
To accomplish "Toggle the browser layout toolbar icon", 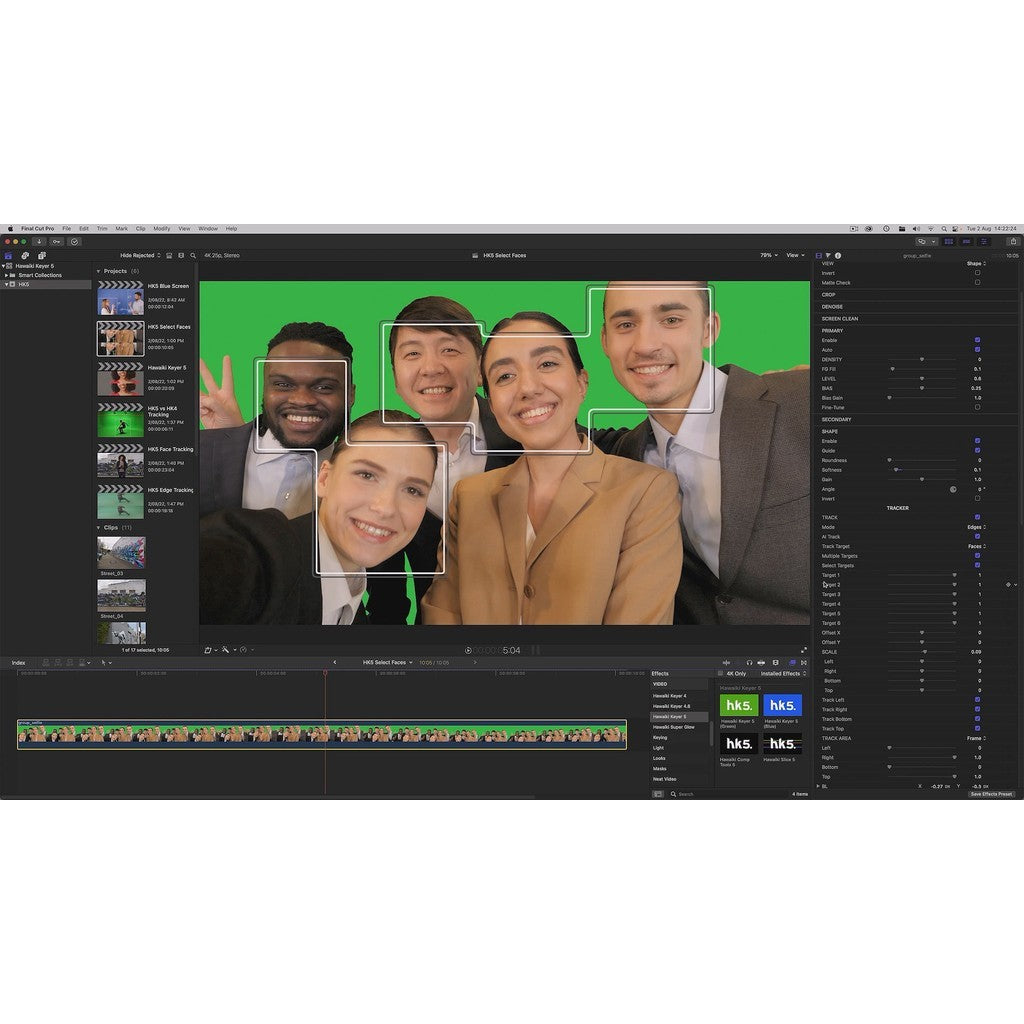I will [x=949, y=242].
